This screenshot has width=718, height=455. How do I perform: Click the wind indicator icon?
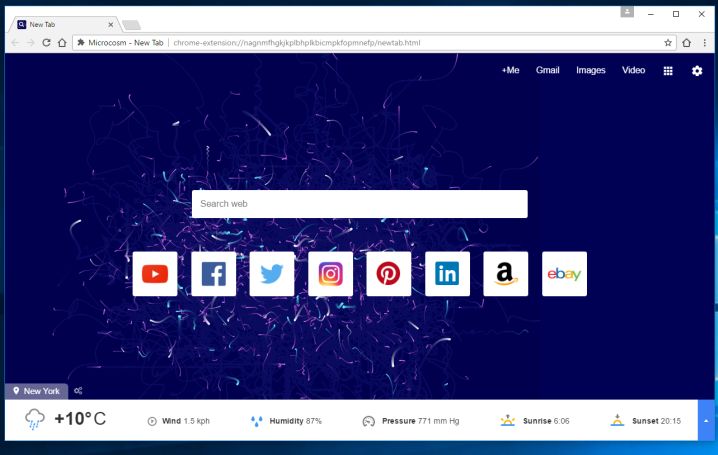(x=152, y=421)
